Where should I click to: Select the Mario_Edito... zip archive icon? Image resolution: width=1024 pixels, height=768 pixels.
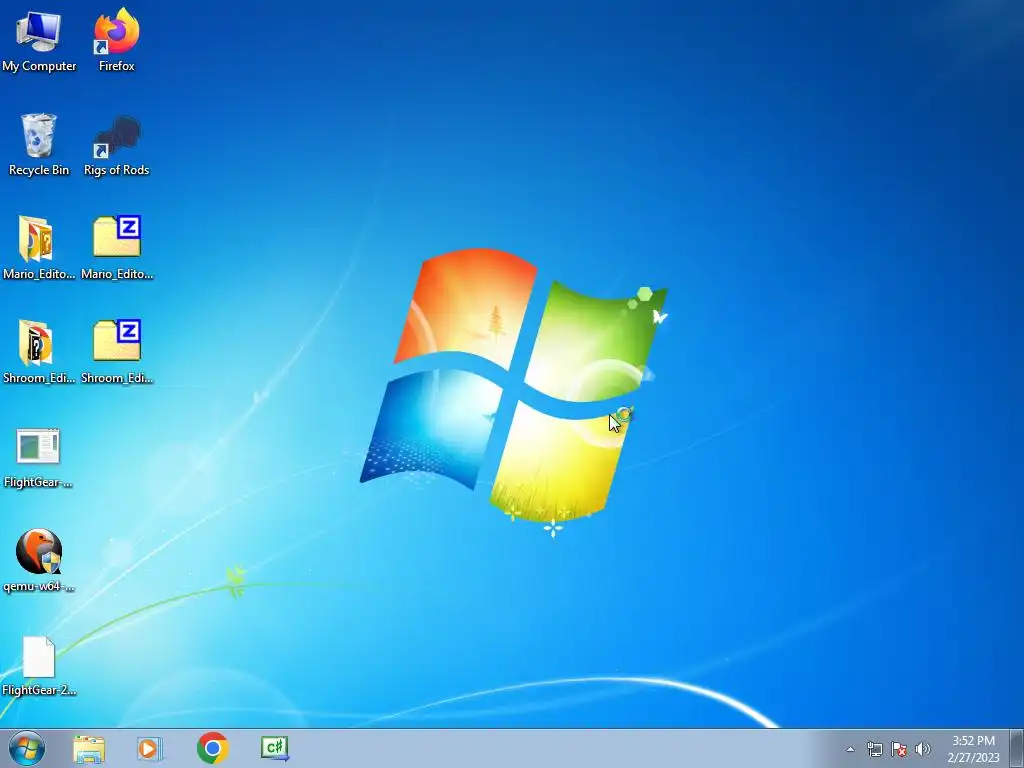pyautogui.click(x=117, y=236)
